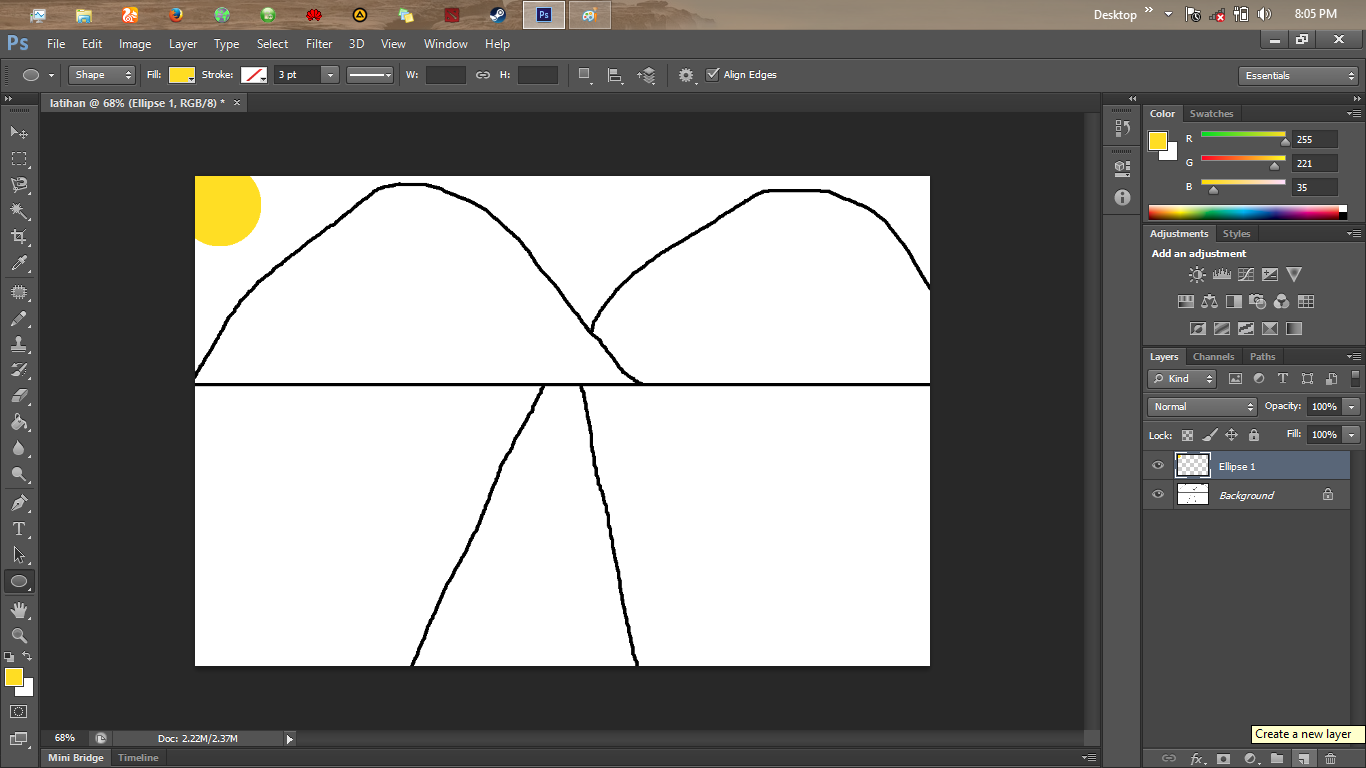Switch to the Channels tab
Image resolution: width=1366 pixels, height=768 pixels.
point(1213,356)
